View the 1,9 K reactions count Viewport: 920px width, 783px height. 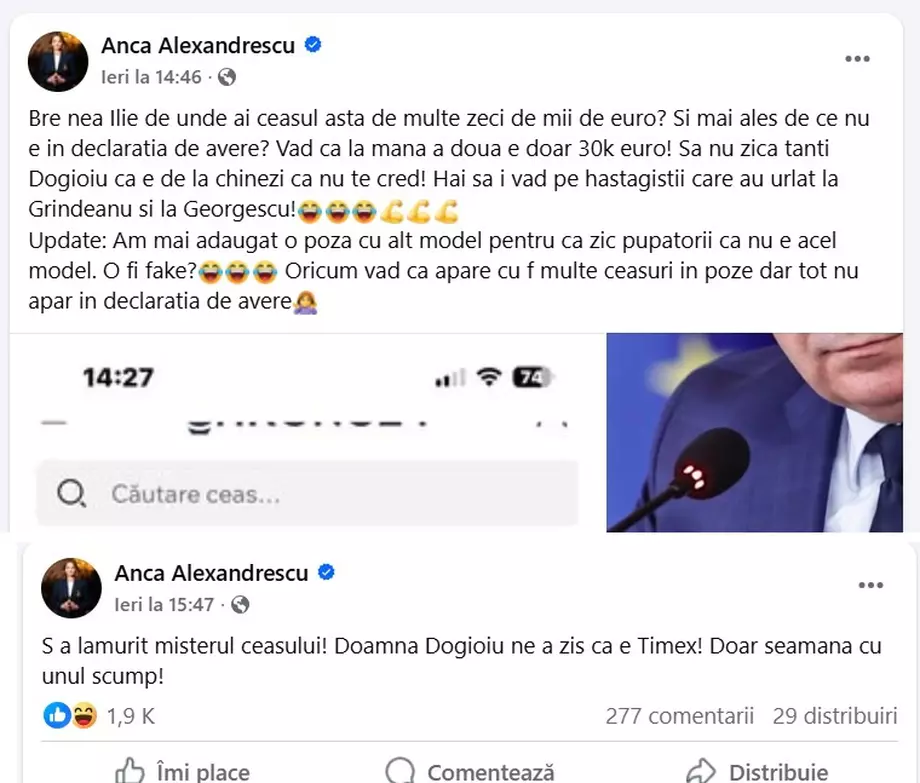tap(131, 716)
